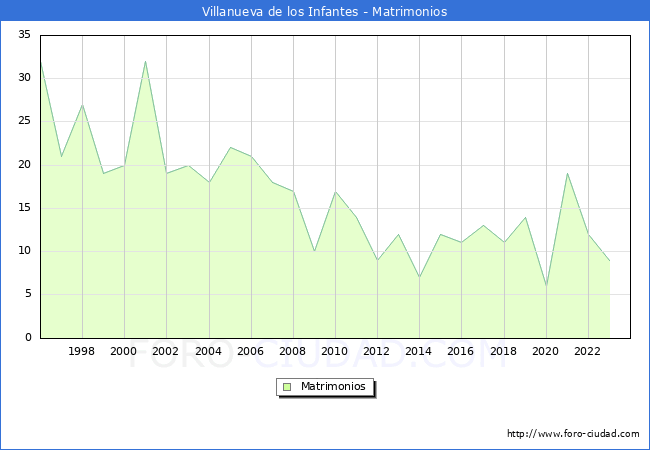
Task: Click the green Matrimonios legend color swatch
Action: tap(287, 387)
